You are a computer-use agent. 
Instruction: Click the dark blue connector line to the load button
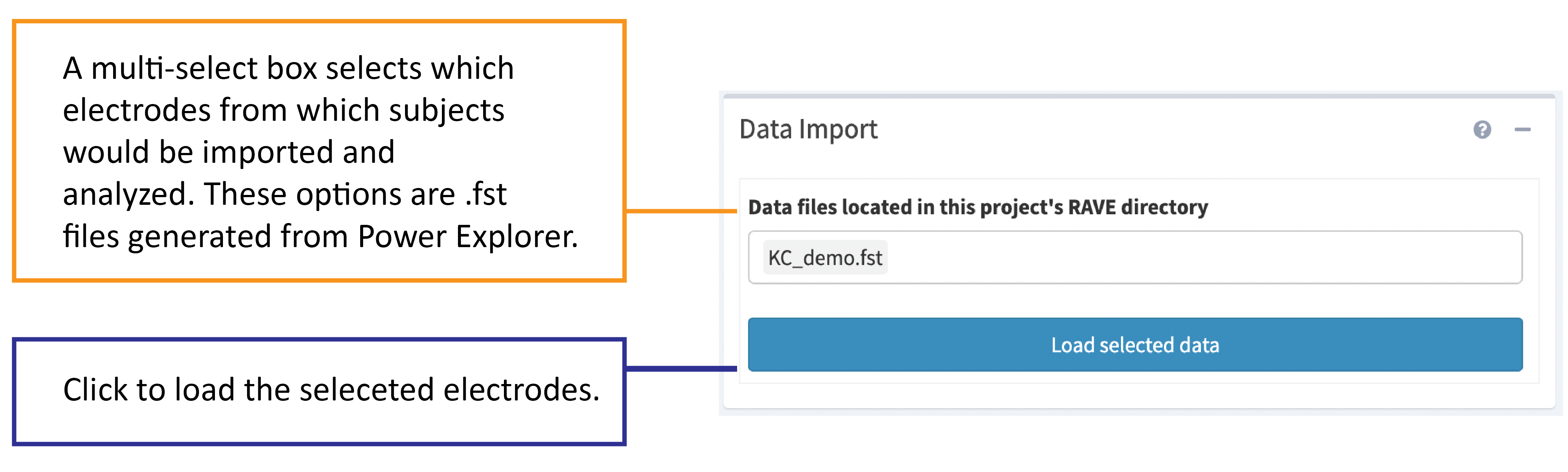pyautogui.click(x=682, y=368)
